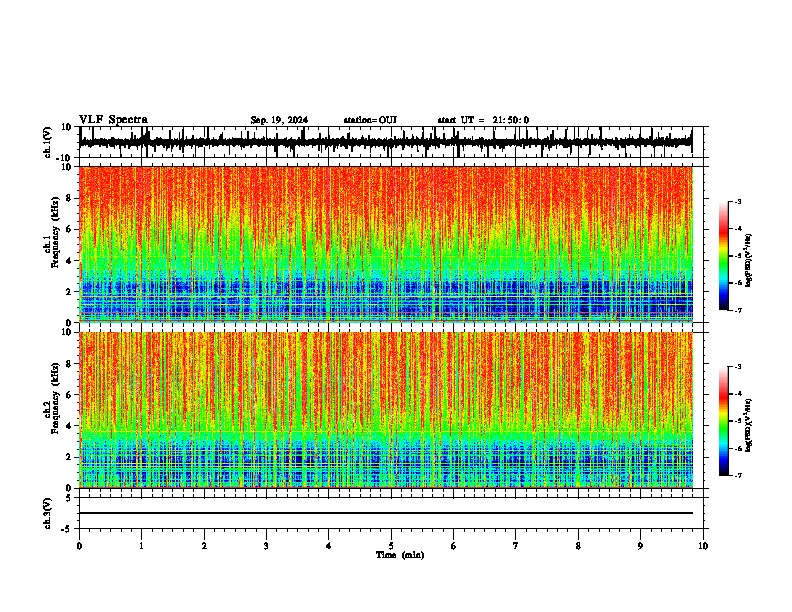Image resolution: width=792 pixels, height=612 pixels.
Task: Click the time axis tick label '0'
Action: point(79,546)
